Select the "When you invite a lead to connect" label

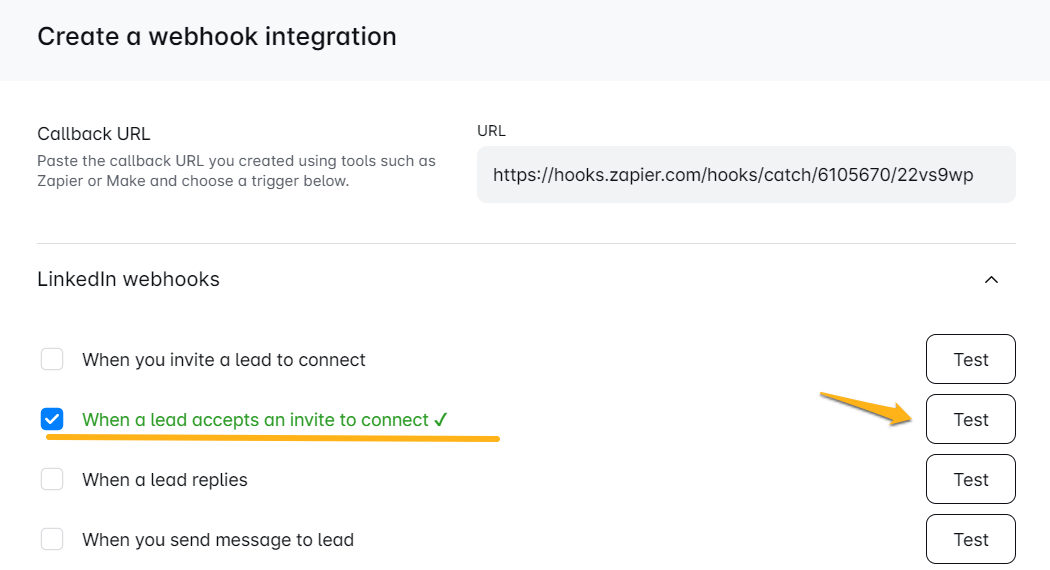point(224,360)
